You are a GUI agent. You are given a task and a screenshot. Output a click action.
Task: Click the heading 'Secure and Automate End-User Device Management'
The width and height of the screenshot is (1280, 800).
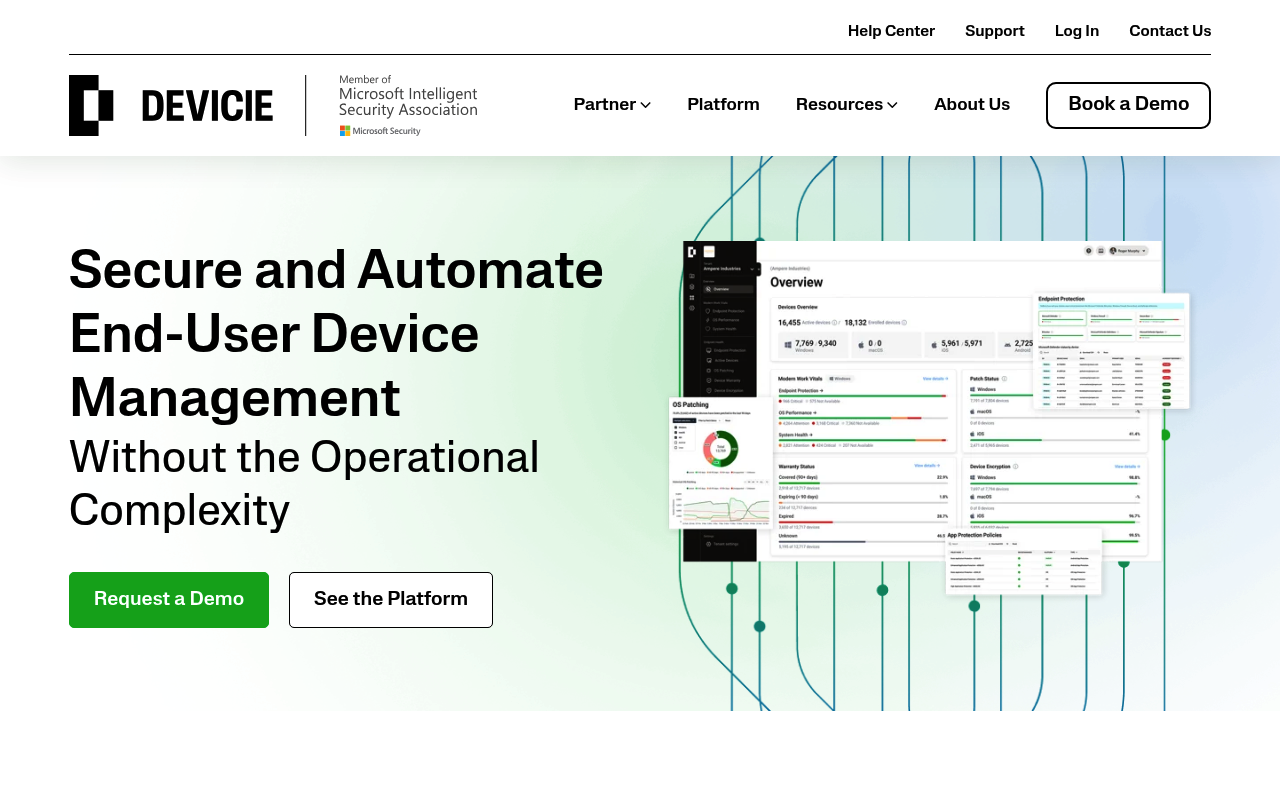(x=337, y=333)
